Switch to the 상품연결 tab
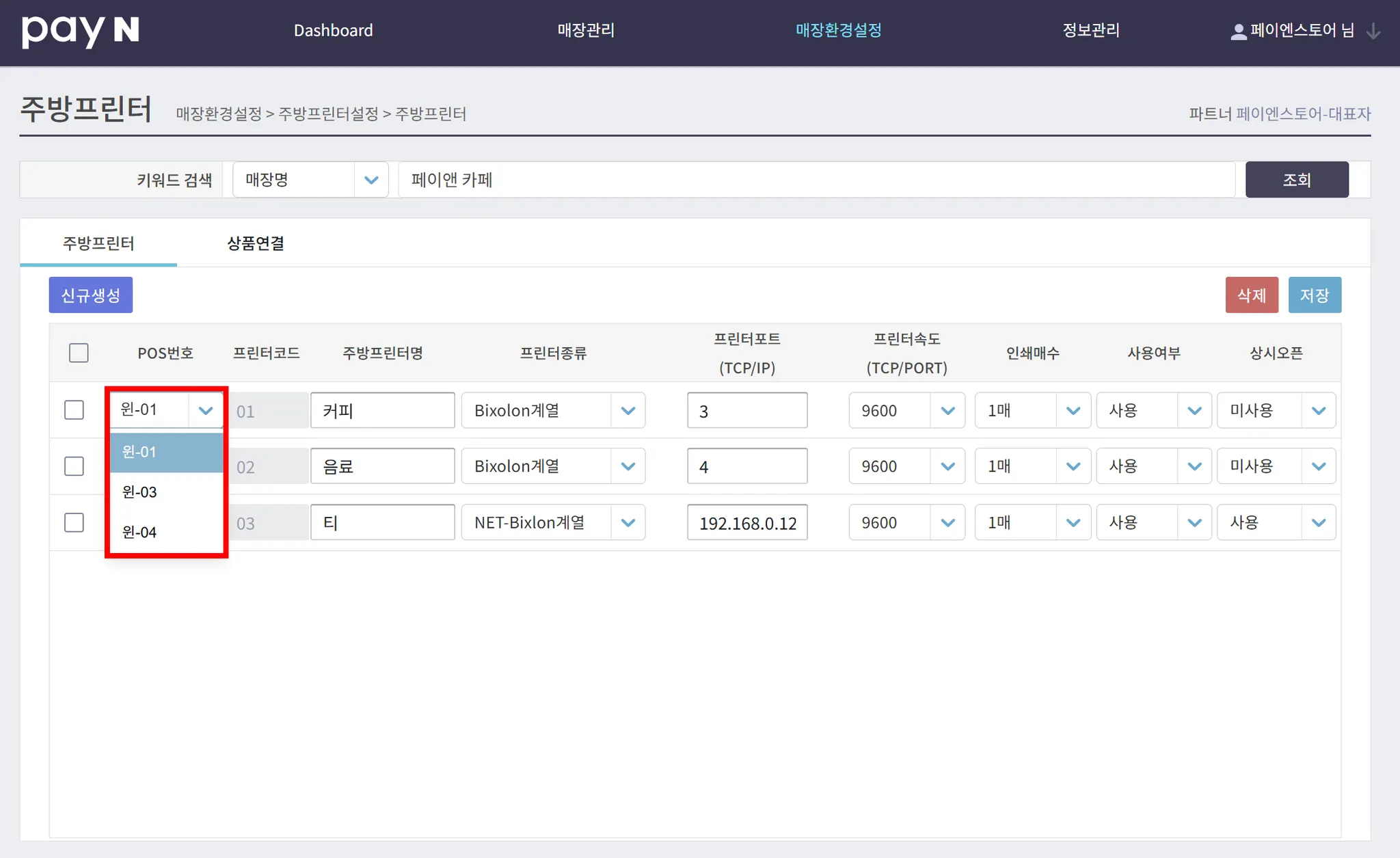Viewport: 1400px width, 858px height. [x=256, y=243]
